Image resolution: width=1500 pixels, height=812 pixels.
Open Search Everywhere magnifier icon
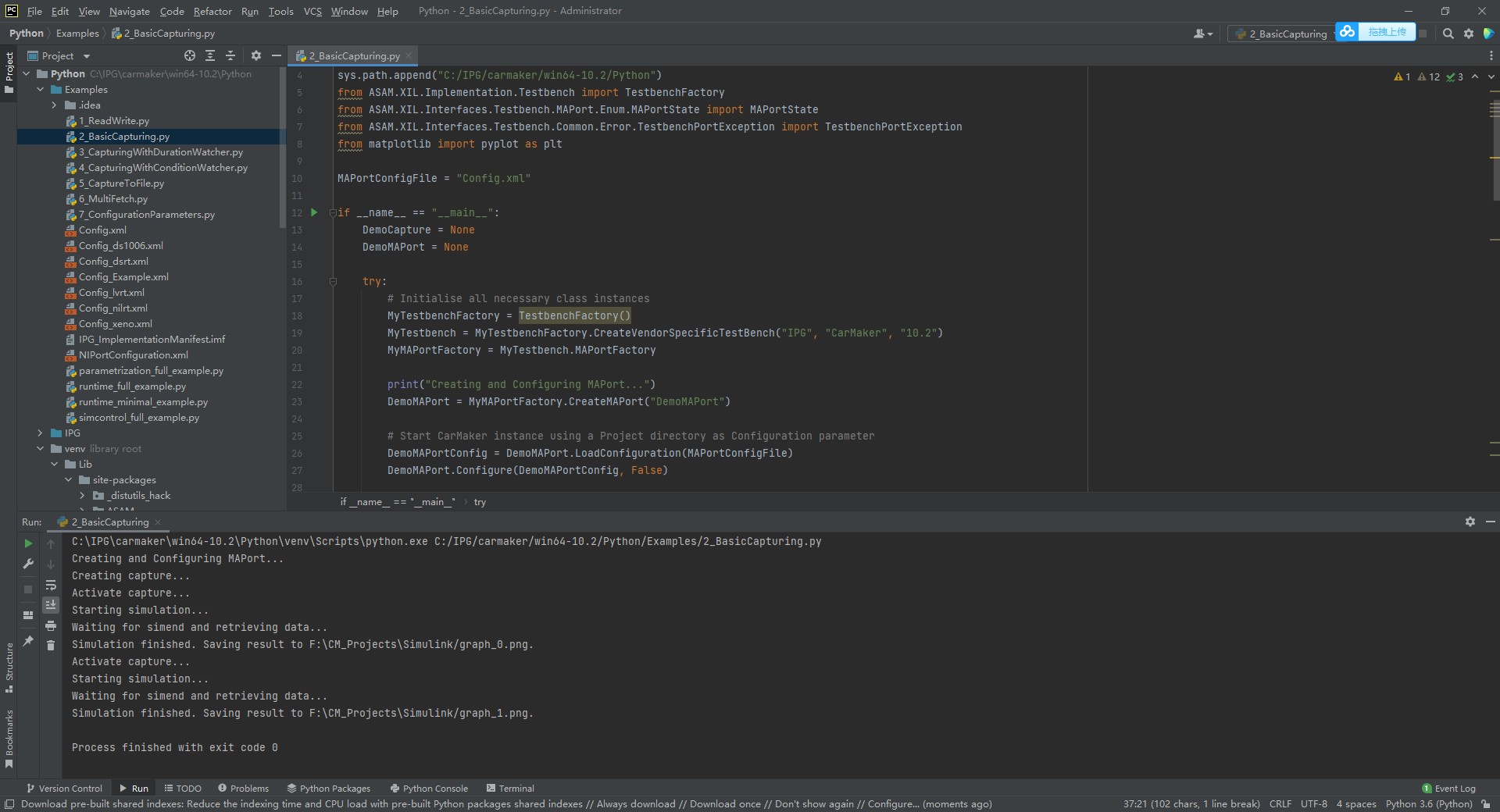[x=1448, y=34]
